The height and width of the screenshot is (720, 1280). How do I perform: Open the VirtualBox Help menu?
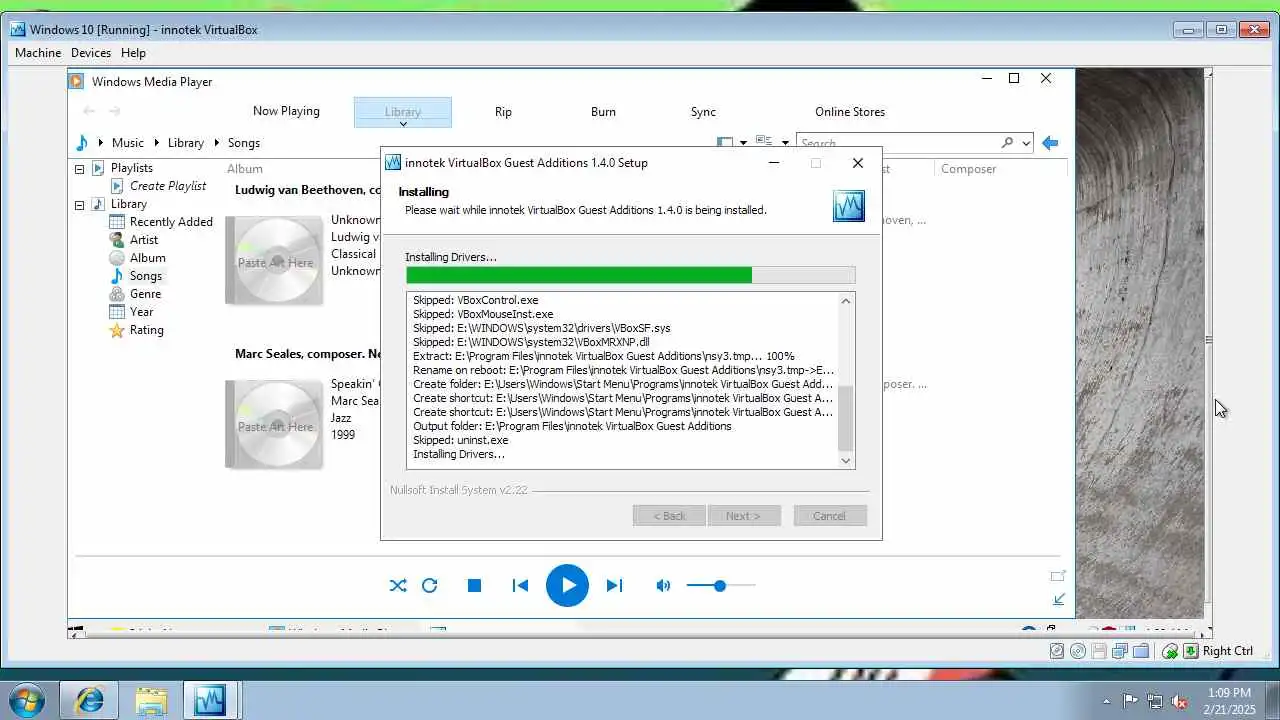(133, 53)
